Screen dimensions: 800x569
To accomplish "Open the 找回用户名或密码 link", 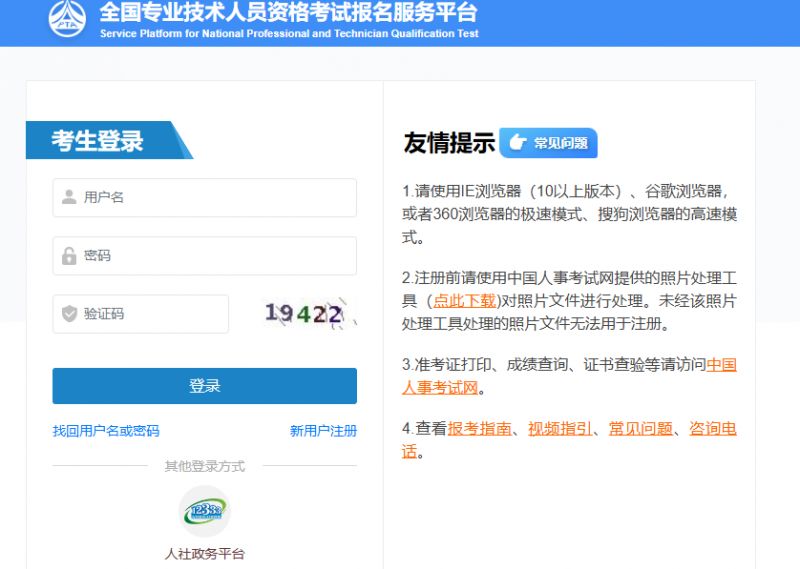I will point(106,431).
